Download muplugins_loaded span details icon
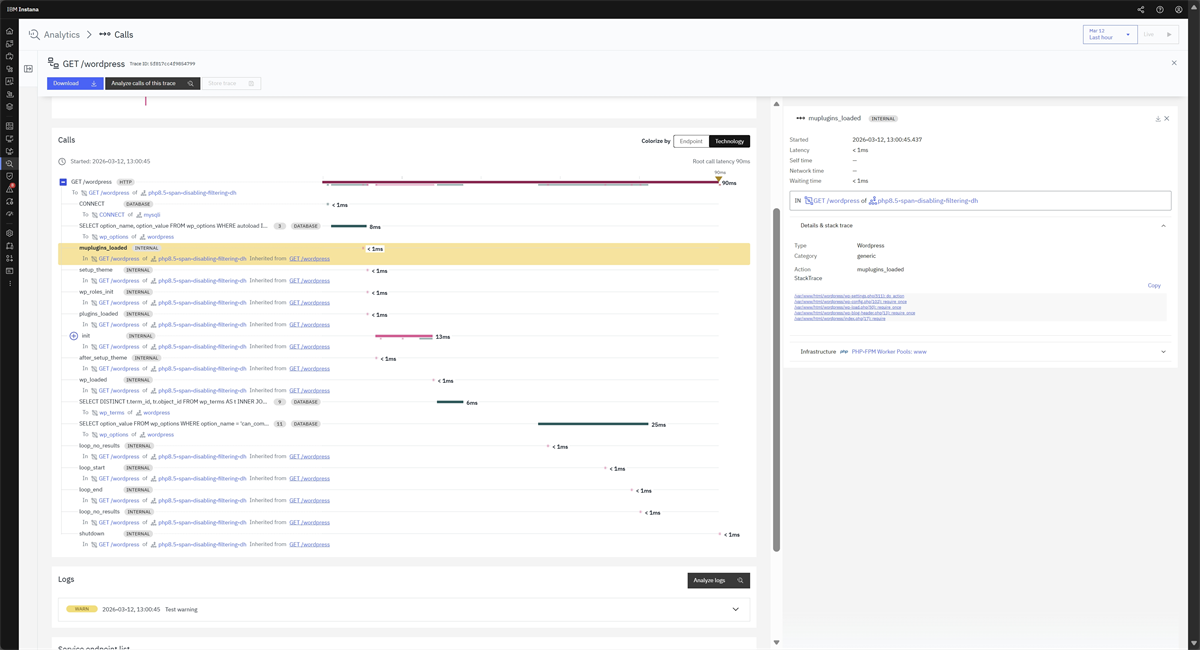Viewport: 1200px width, 650px height. pyautogui.click(x=1158, y=118)
